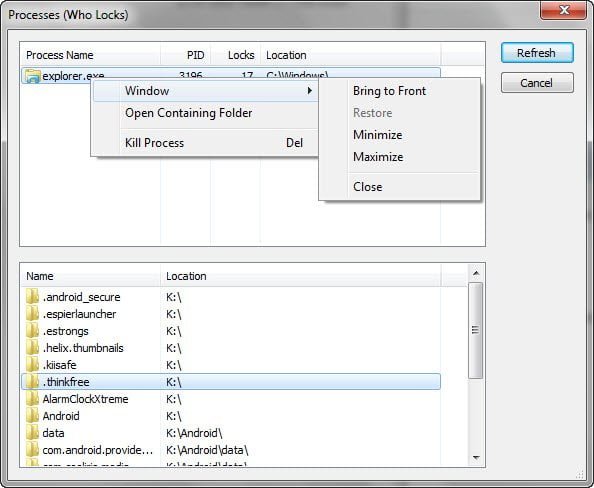Close the Processes (Who Locks) dialog
594x488 pixels.
click(563, 10)
